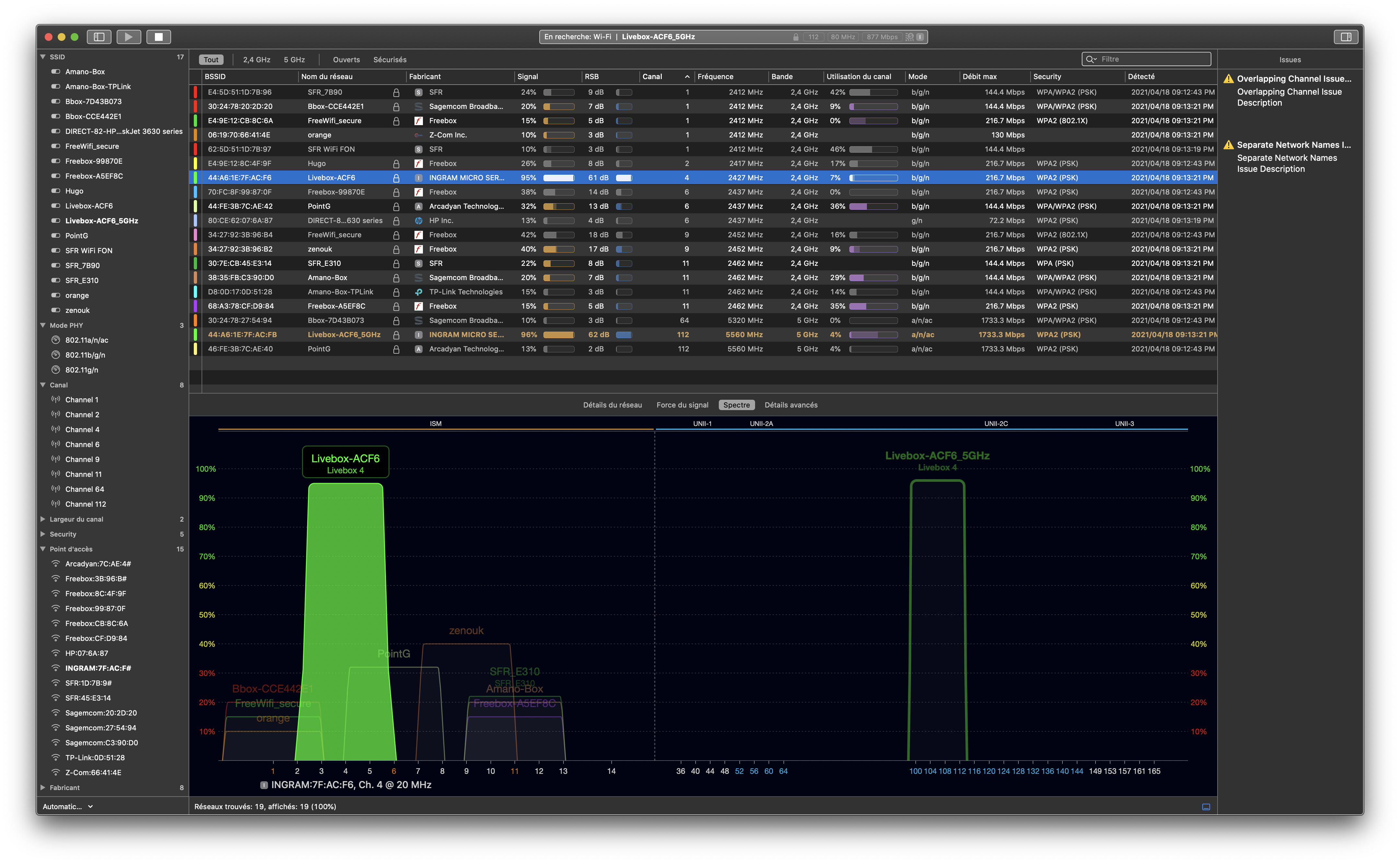Click the blue display icon in status bar

[x=1206, y=807]
